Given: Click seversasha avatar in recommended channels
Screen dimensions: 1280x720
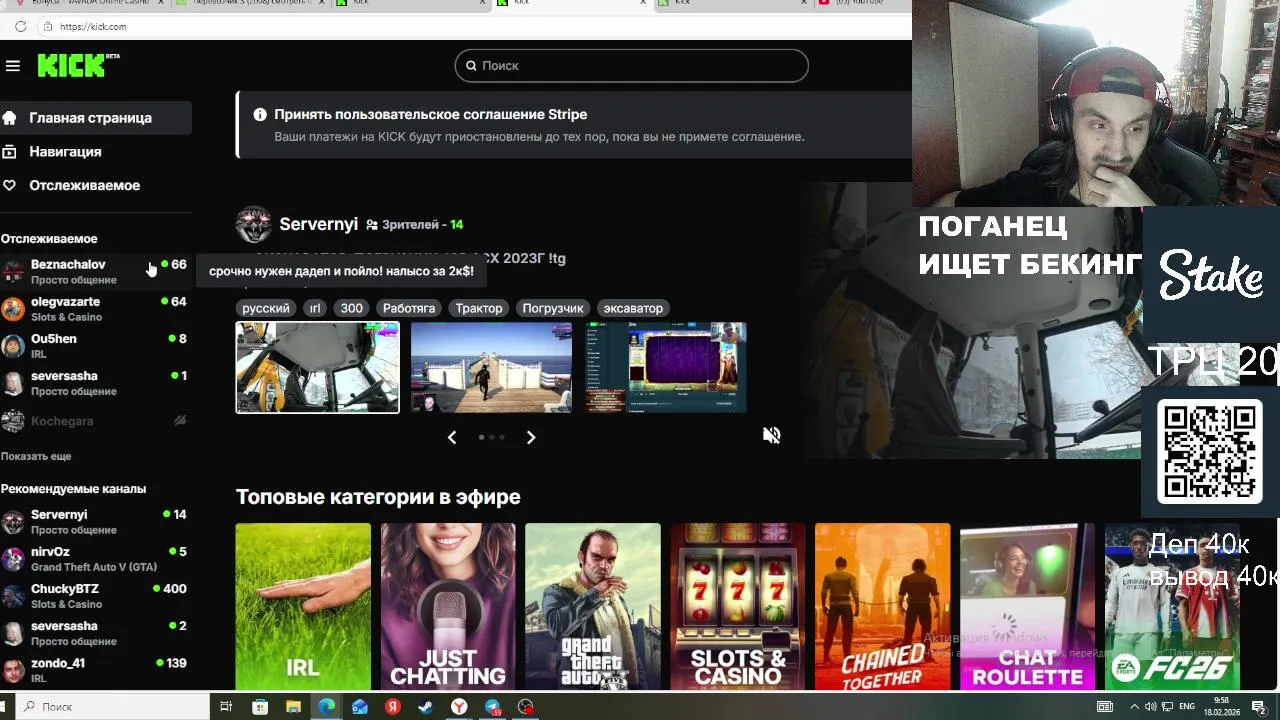Looking at the screenshot, I should click(x=13, y=633).
